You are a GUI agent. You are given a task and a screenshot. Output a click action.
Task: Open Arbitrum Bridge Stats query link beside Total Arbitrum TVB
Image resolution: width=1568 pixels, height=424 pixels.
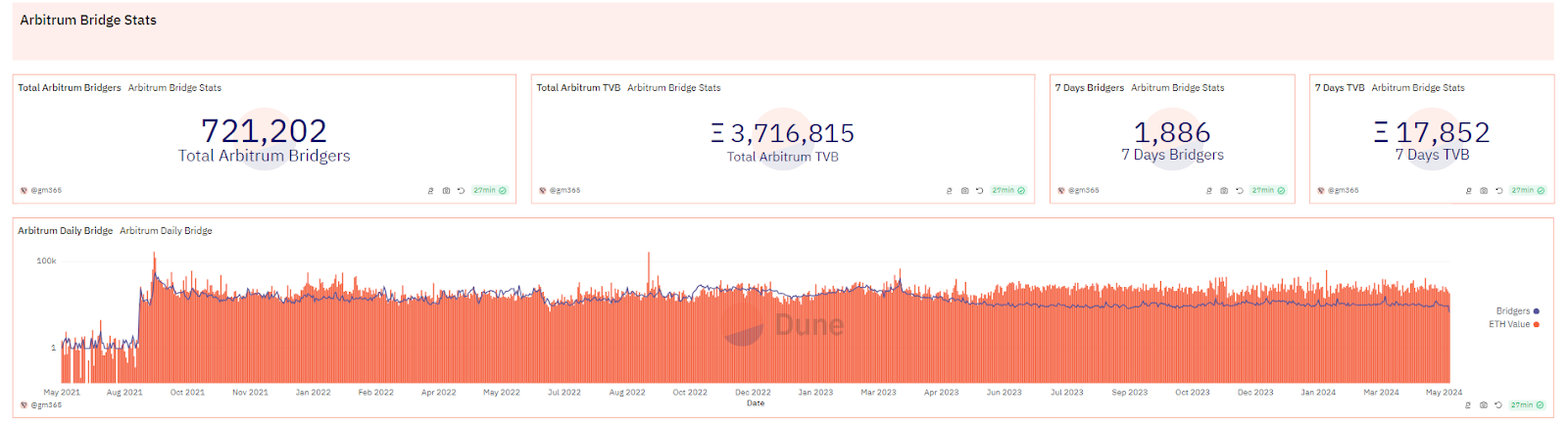[x=674, y=88]
